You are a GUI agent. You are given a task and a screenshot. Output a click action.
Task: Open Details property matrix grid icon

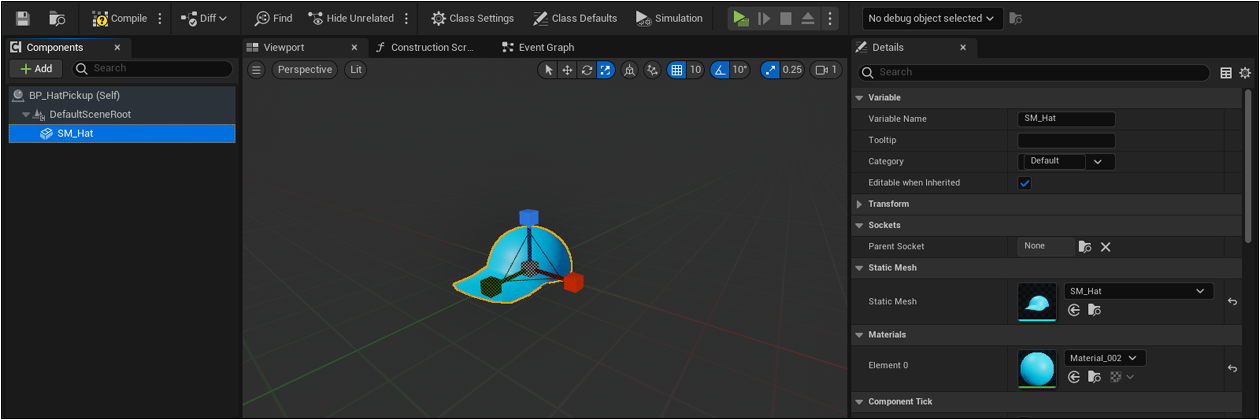(x=1226, y=72)
